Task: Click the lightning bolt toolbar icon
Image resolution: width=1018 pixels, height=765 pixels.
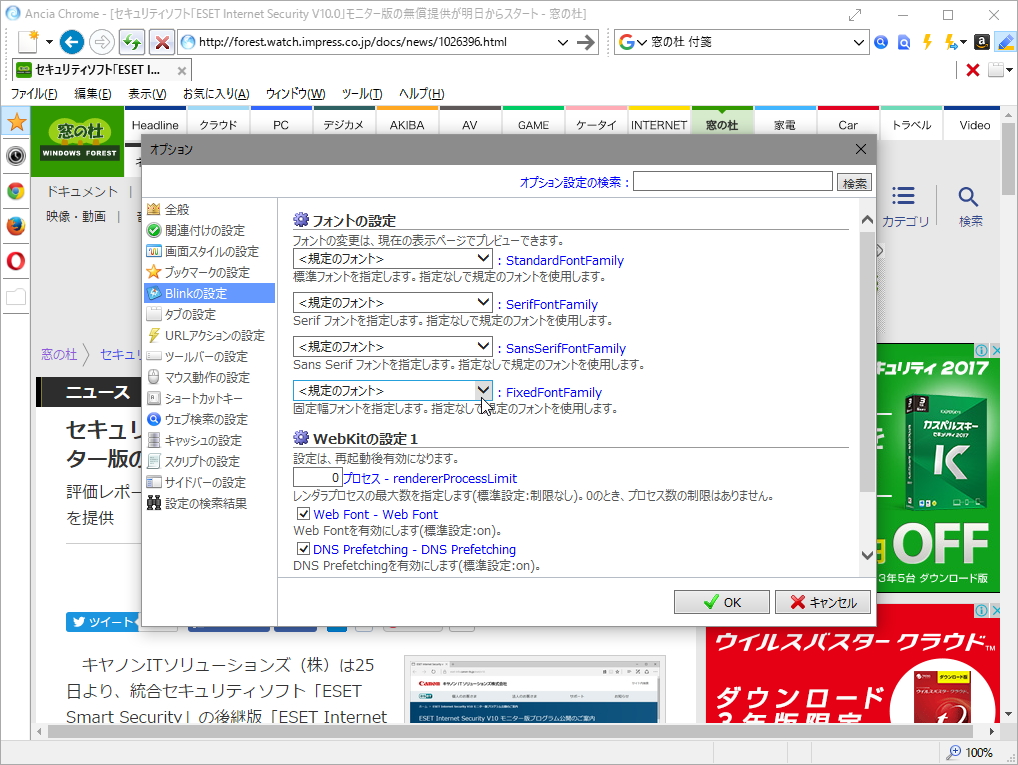Action: point(926,43)
